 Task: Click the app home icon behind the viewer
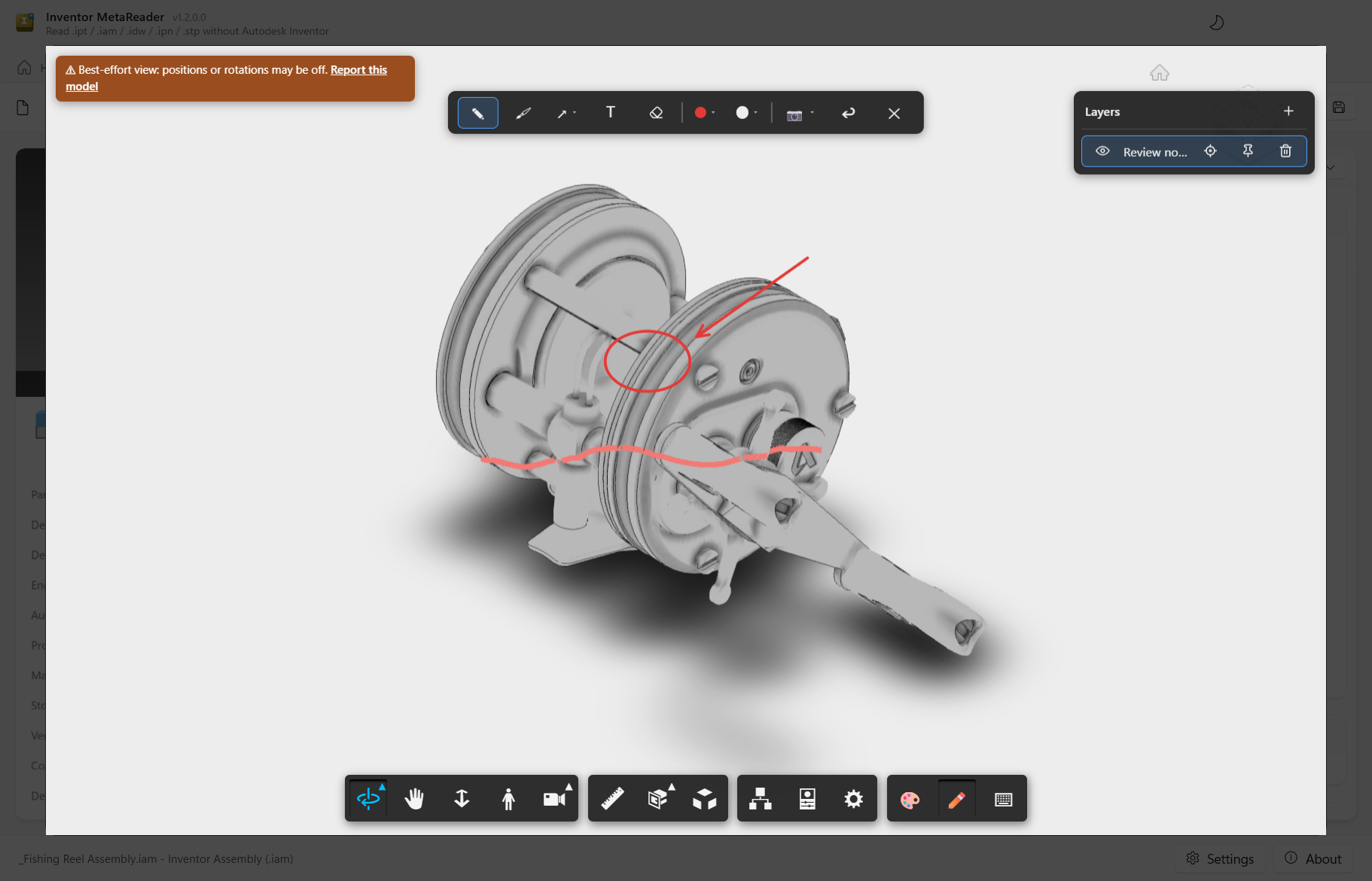[24, 68]
